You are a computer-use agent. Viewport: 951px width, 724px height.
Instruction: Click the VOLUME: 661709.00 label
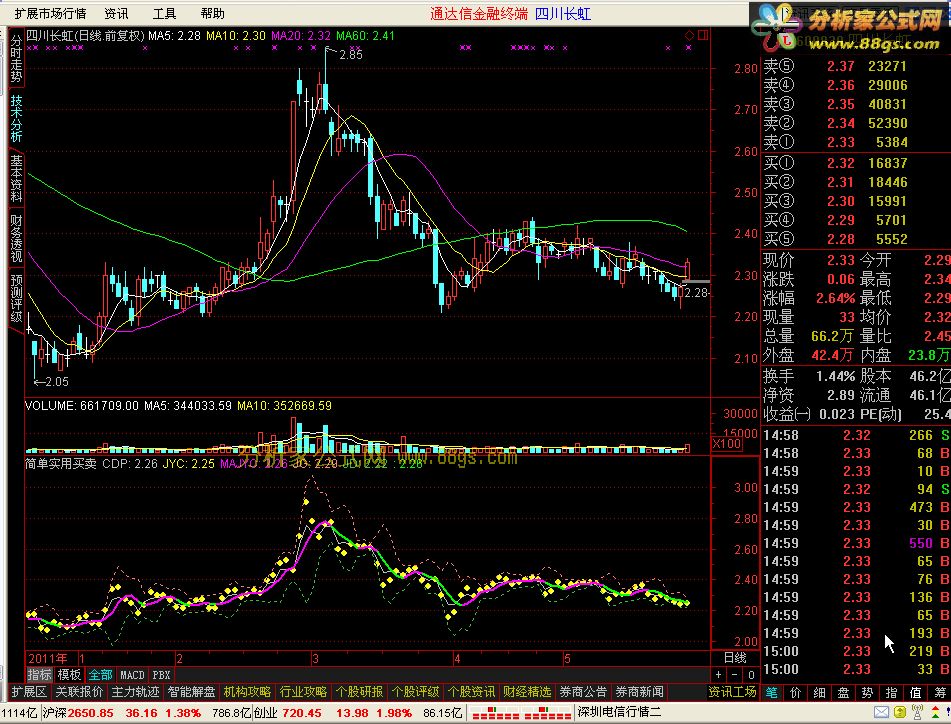tap(82, 406)
